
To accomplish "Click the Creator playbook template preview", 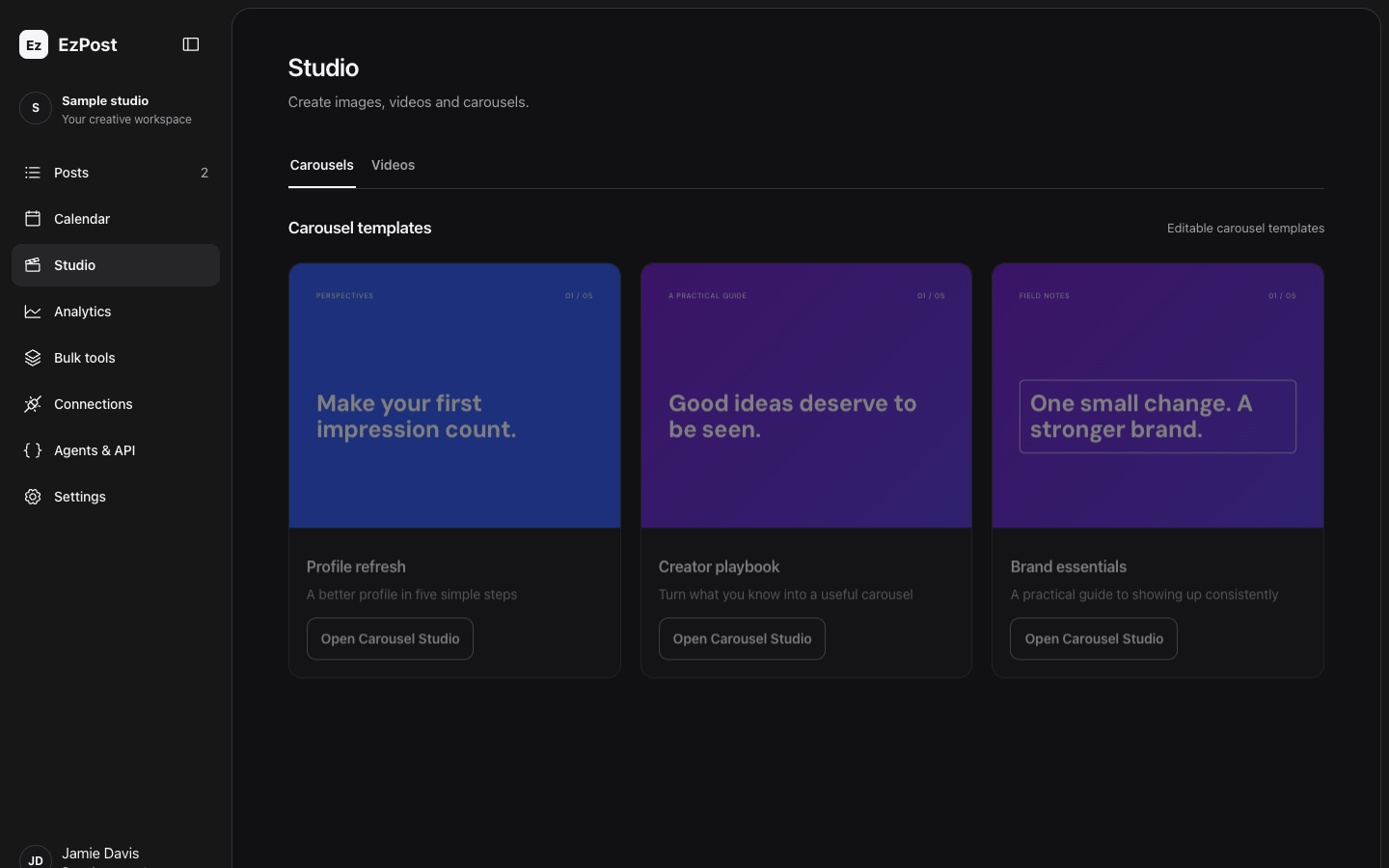I will (806, 395).
